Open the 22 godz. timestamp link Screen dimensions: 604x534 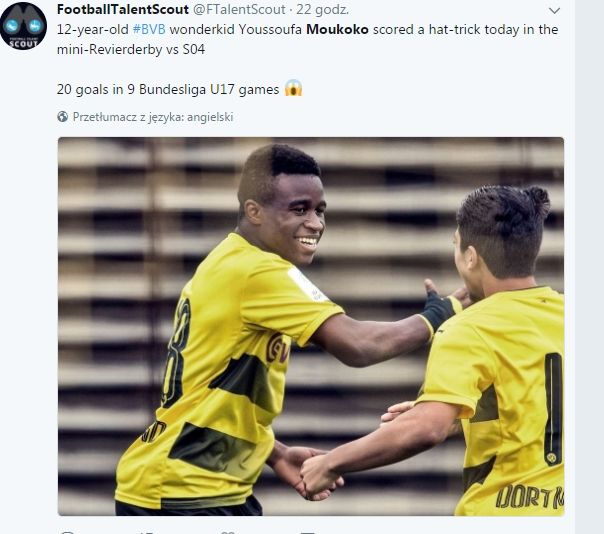coord(322,9)
